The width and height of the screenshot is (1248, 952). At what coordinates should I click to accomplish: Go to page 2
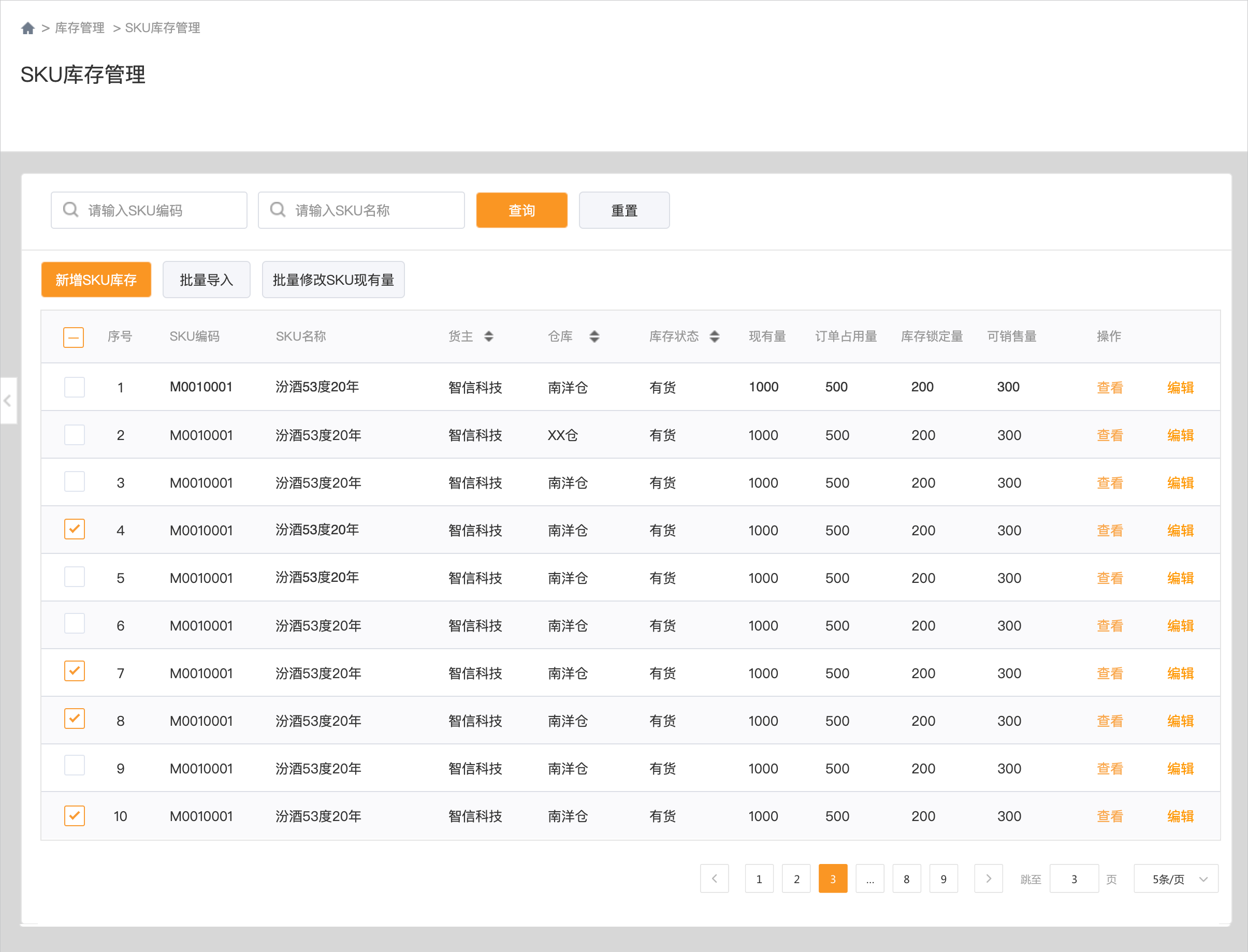(796, 878)
